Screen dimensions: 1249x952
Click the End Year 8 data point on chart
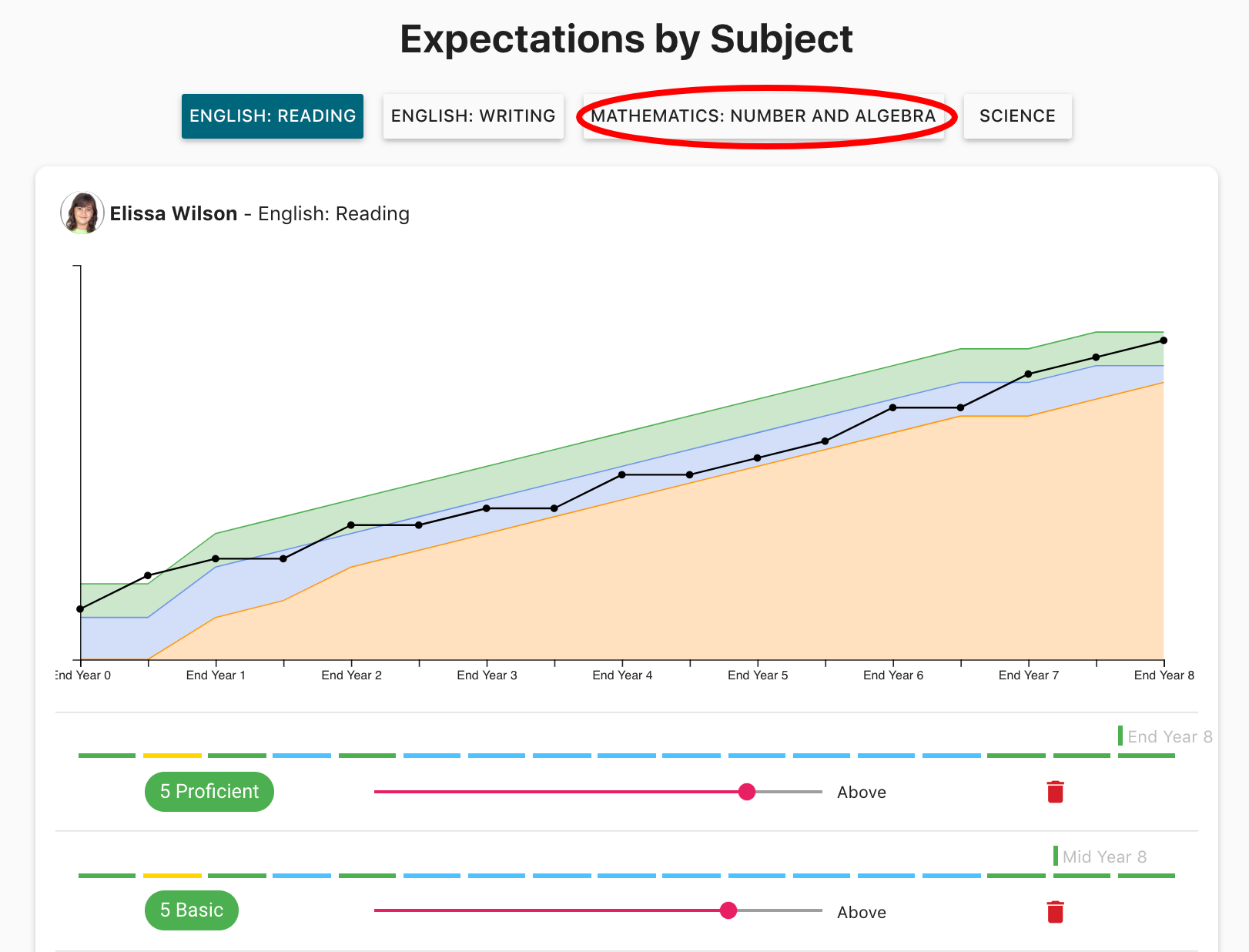[1164, 340]
